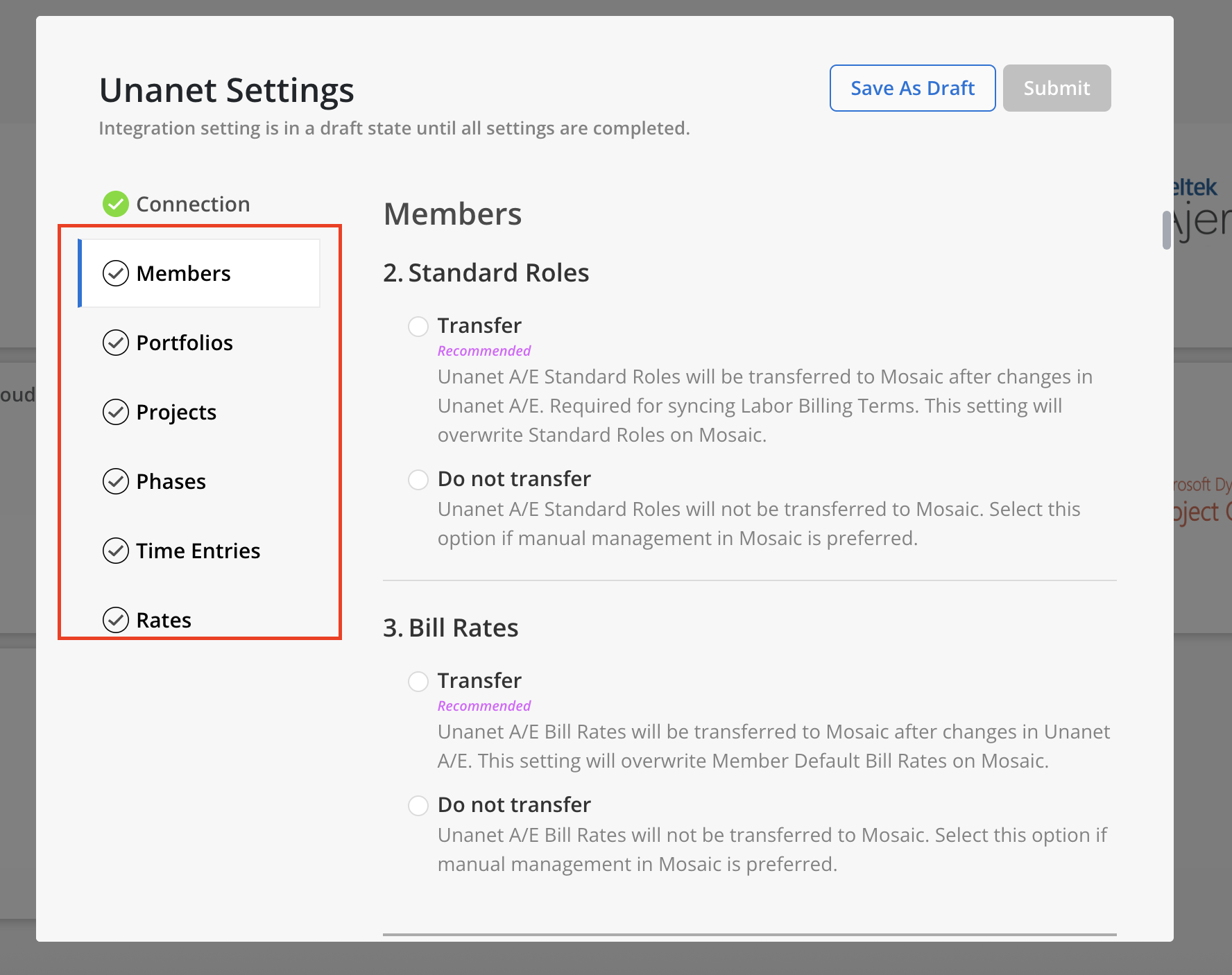Click the Rates checkmark circle icon
This screenshot has height=975, width=1232.
tap(116, 619)
